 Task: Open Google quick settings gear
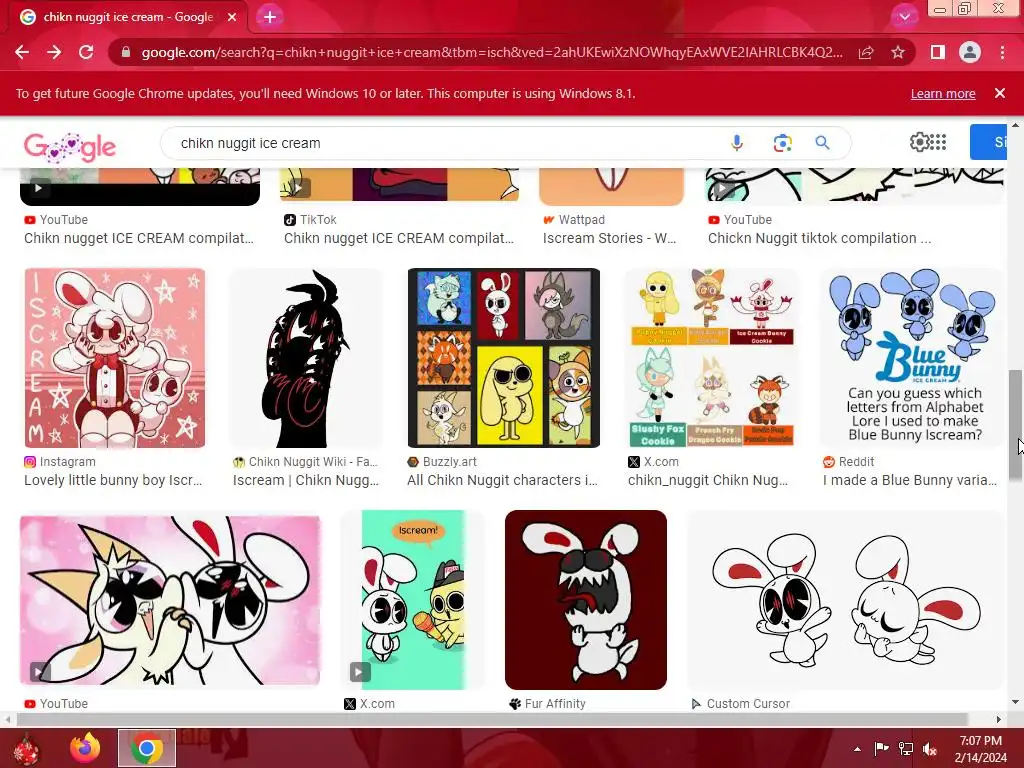point(919,142)
